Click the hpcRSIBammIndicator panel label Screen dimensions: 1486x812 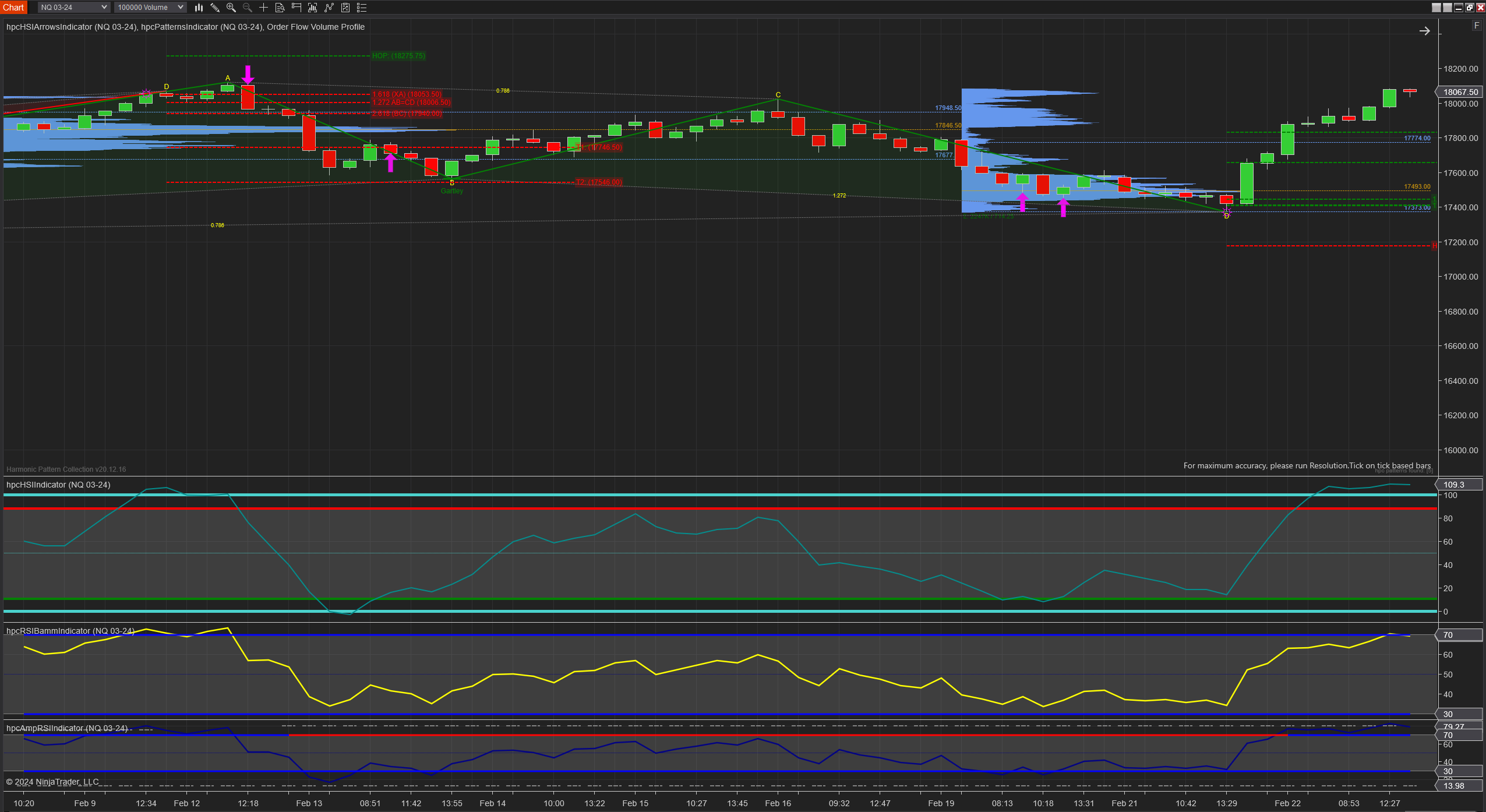[x=70, y=631]
